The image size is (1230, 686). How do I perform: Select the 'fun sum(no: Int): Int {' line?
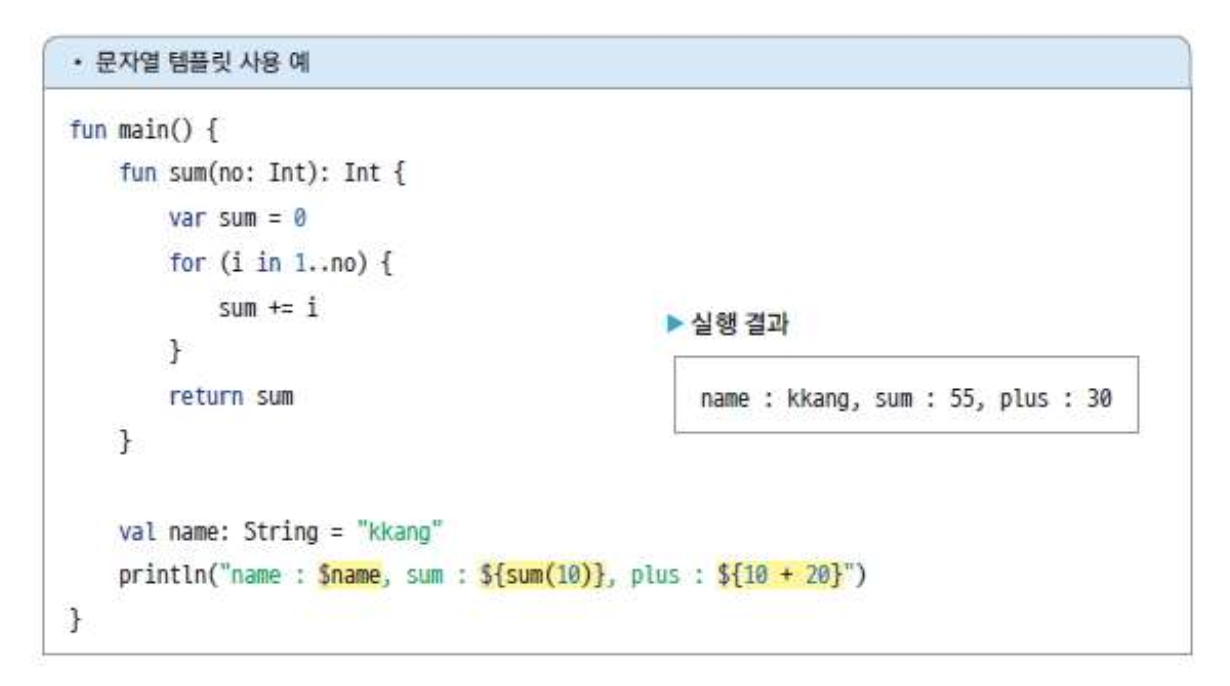[263, 175]
